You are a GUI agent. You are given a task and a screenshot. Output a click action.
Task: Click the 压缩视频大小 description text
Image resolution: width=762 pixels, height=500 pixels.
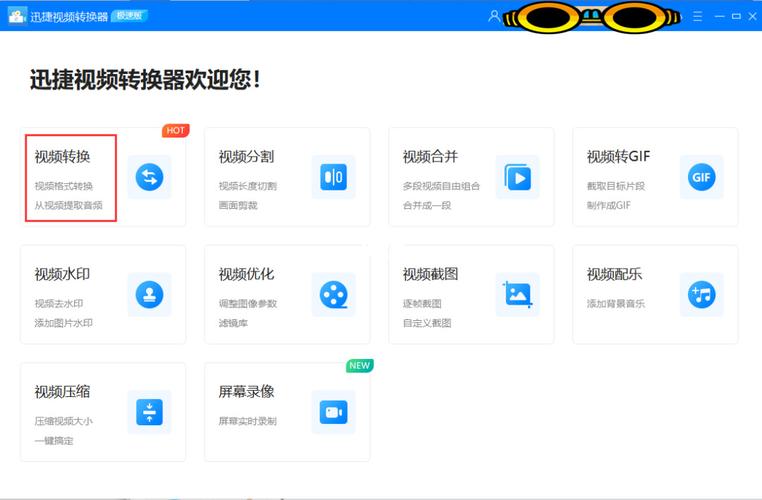tap(64, 421)
